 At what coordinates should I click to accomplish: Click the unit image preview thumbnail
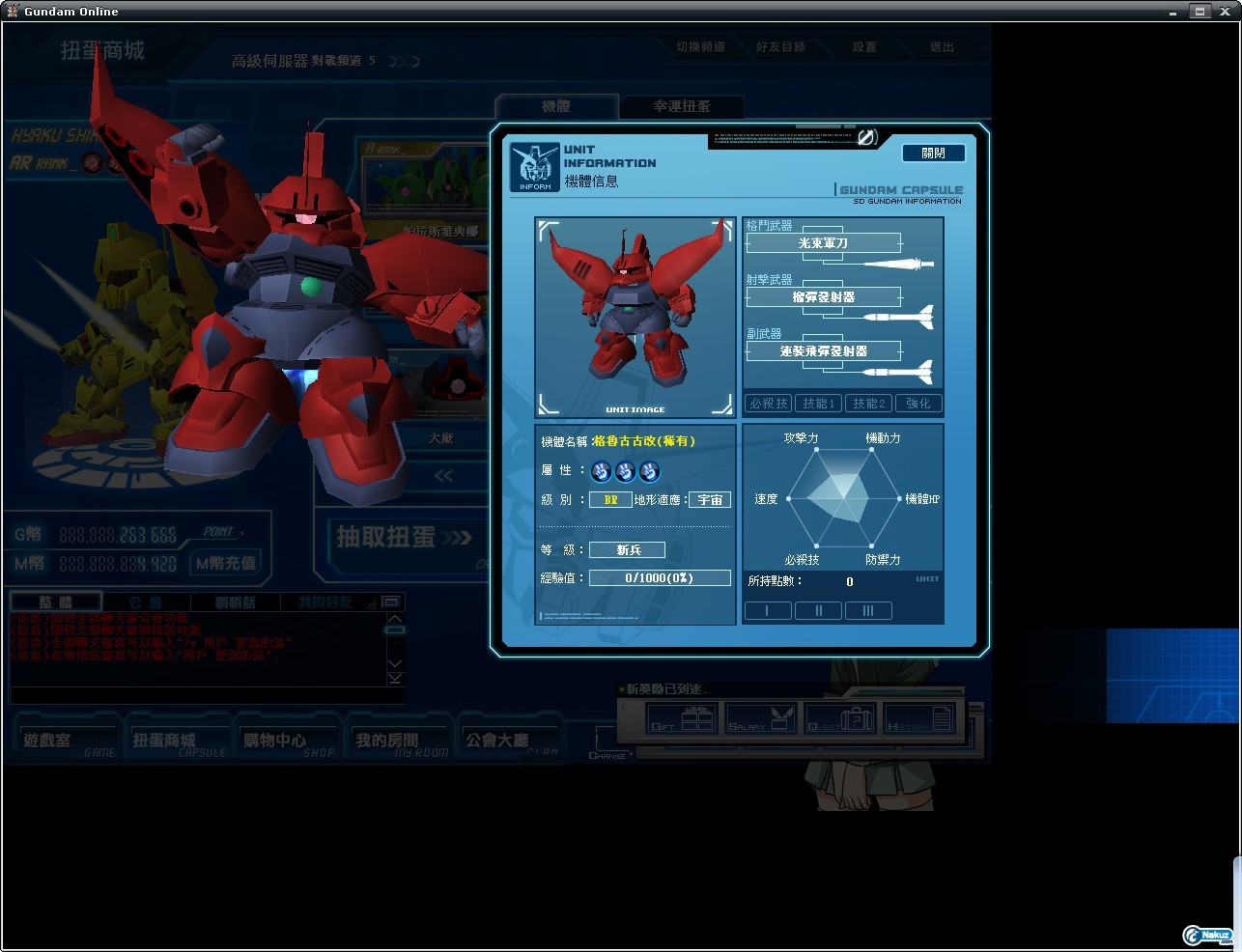click(x=635, y=317)
